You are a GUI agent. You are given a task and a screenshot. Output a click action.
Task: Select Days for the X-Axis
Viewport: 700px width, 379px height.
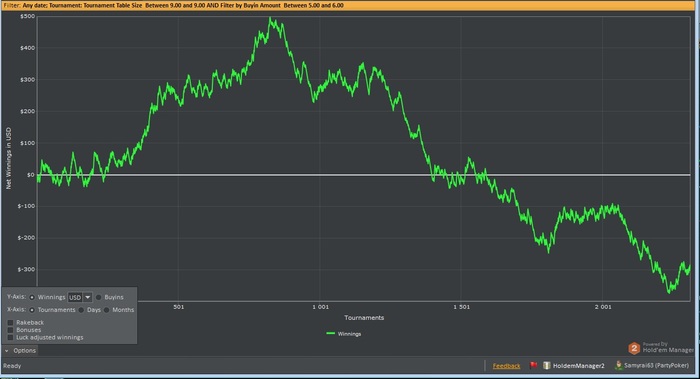(x=81, y=310)
